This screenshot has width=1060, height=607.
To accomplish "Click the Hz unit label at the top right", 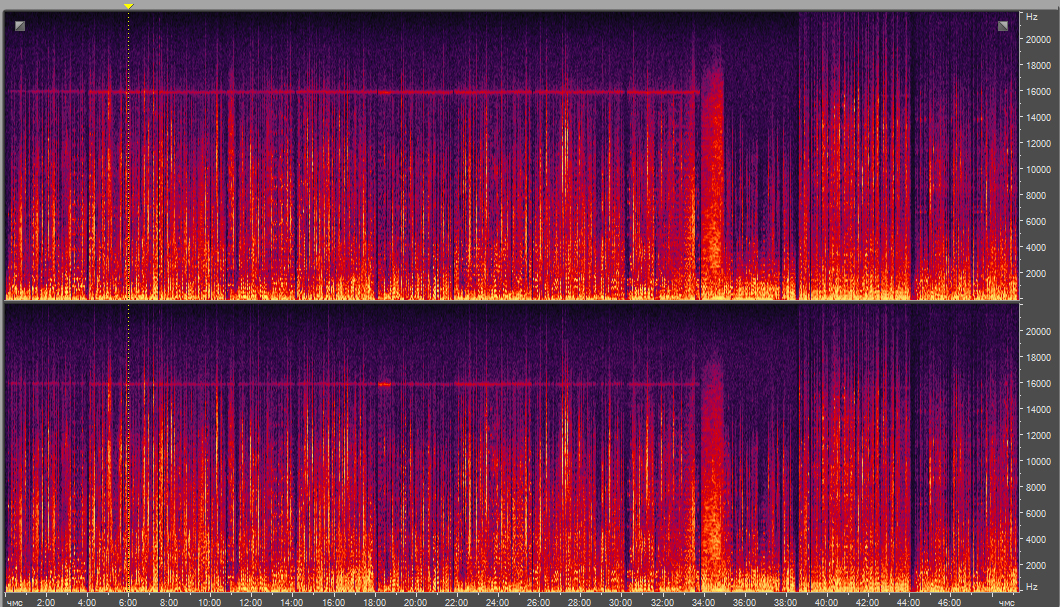I will pyautogui.click(x=1030, y=17).
